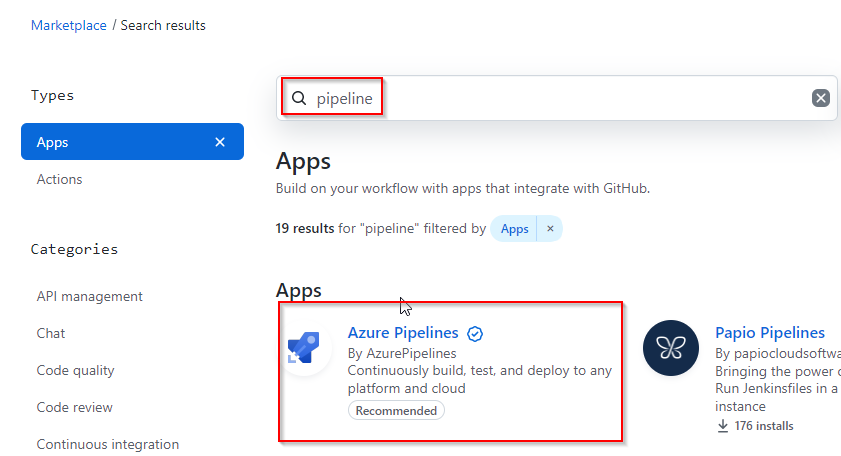The width and height of the screenshot is (841, 456).
Task: Click the Azure Pipelines logo icon
Action: [304, 347]
